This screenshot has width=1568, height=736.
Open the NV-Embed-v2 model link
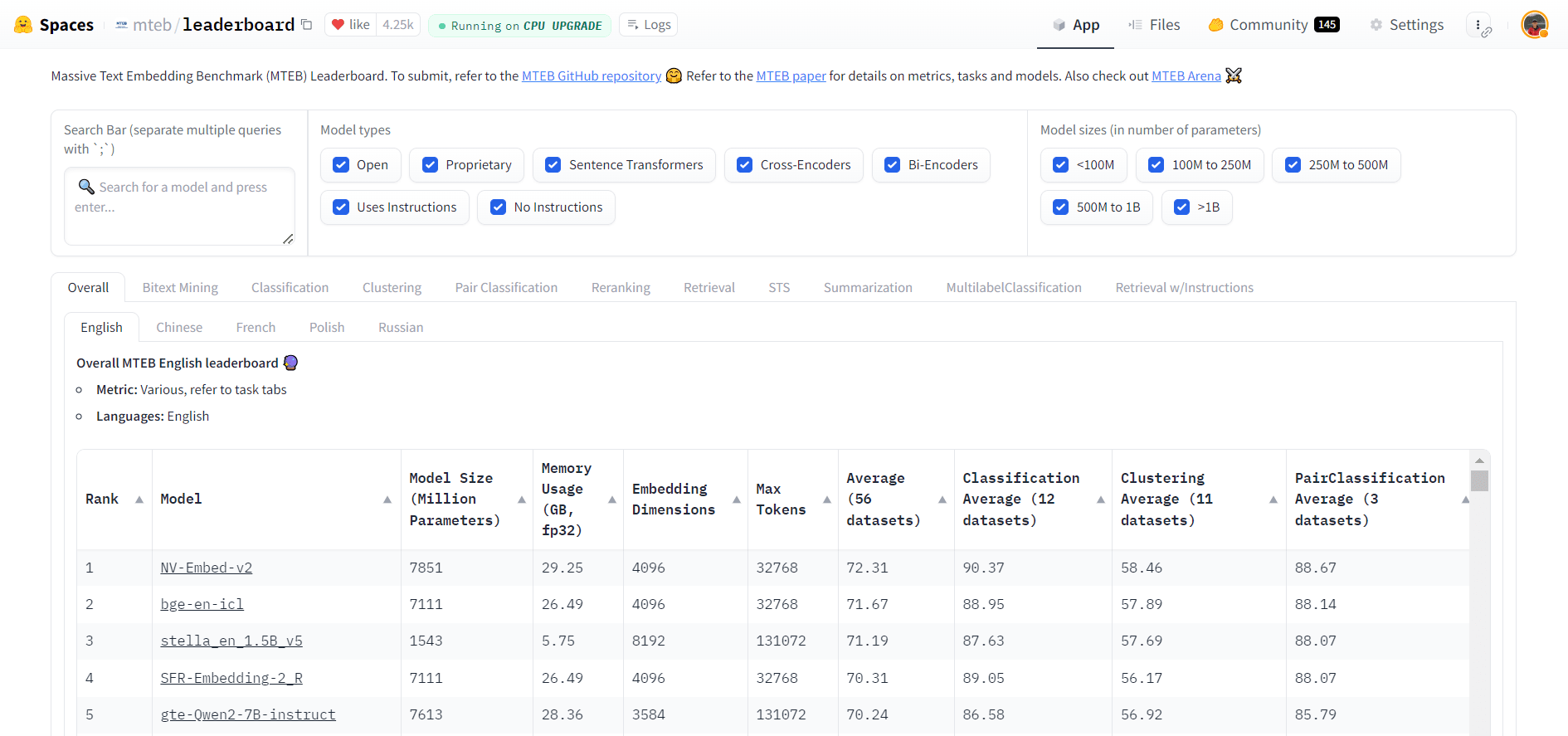(x=207, y=568)
